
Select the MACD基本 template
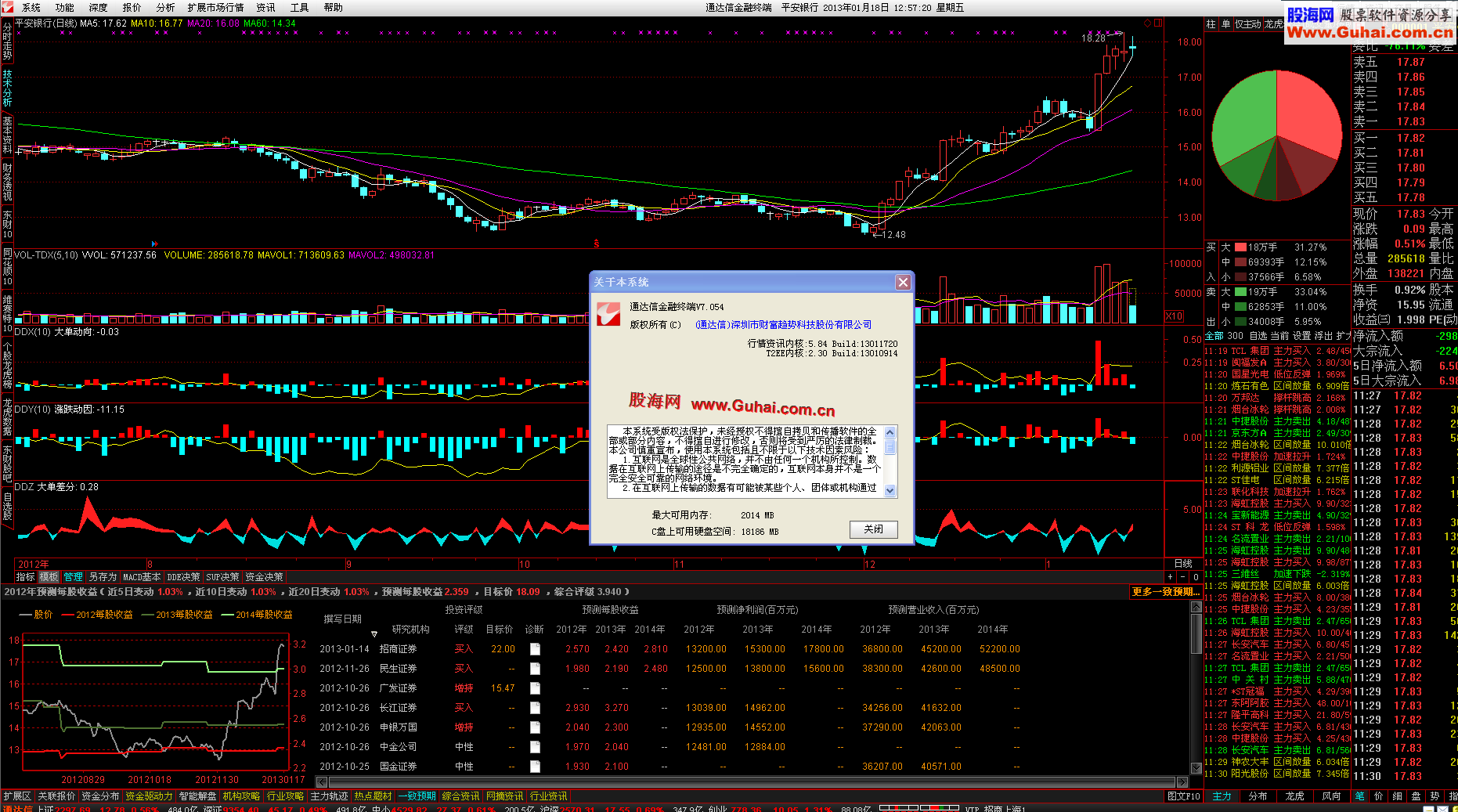(x=142, y=577)
